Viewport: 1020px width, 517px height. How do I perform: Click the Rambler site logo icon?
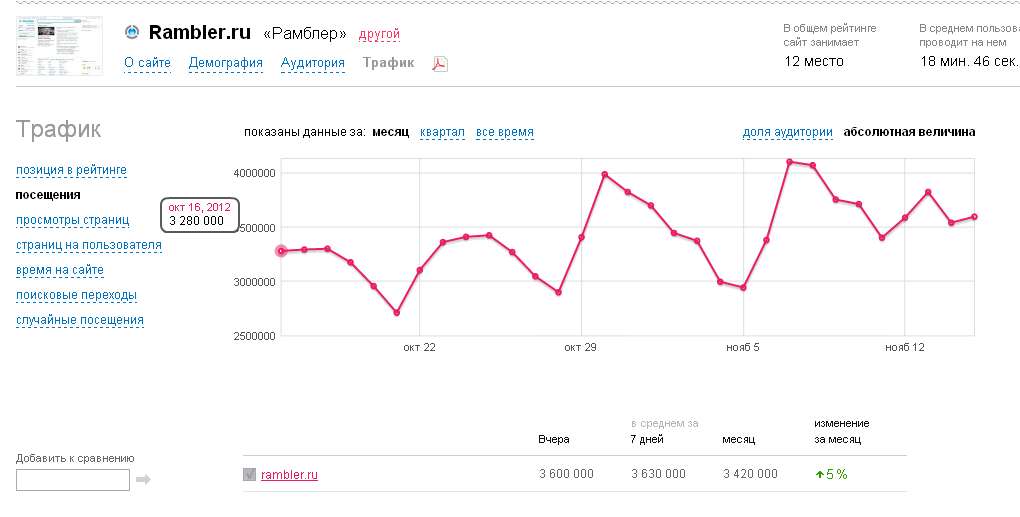(132, 32)
